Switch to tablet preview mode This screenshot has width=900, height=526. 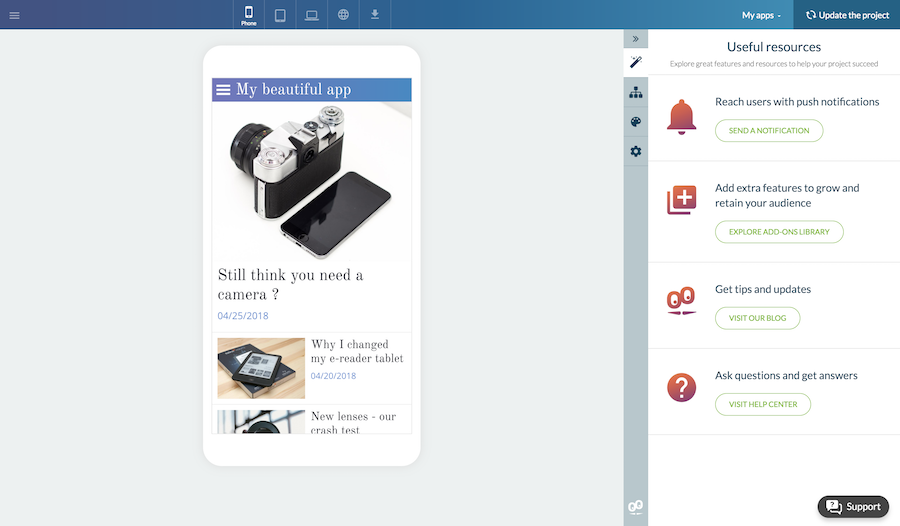[280, 15]
